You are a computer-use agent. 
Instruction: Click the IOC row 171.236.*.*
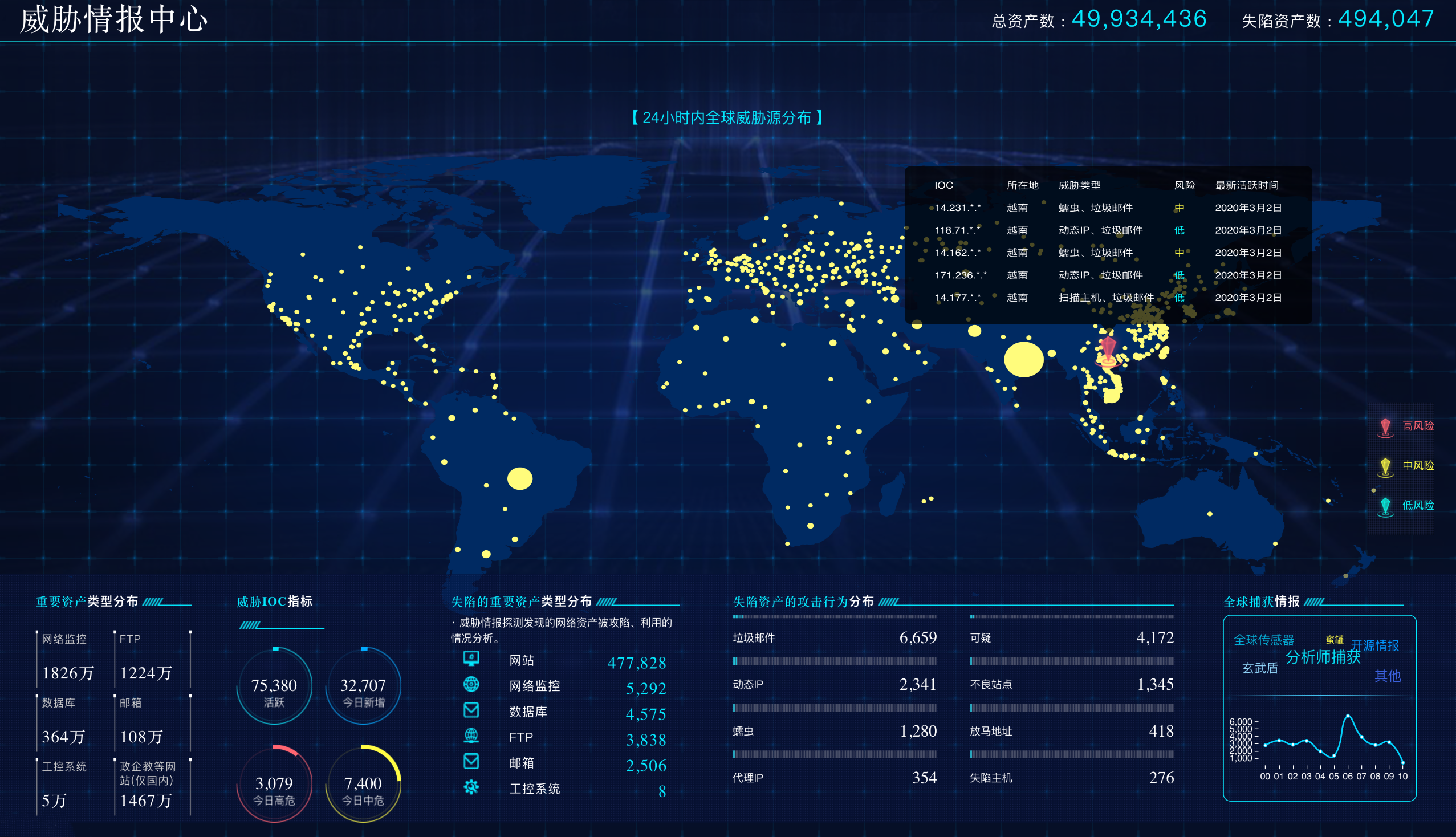click(1108, 275)
